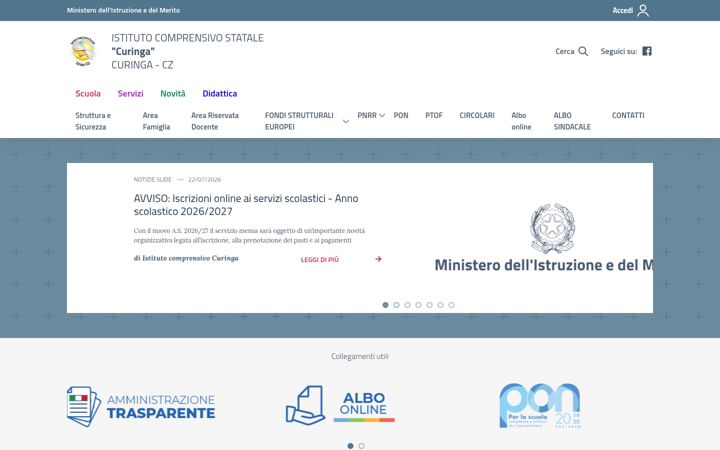Click the Italian Republic emblem in the slide
The image size is (720, 450).
[552, 228]
